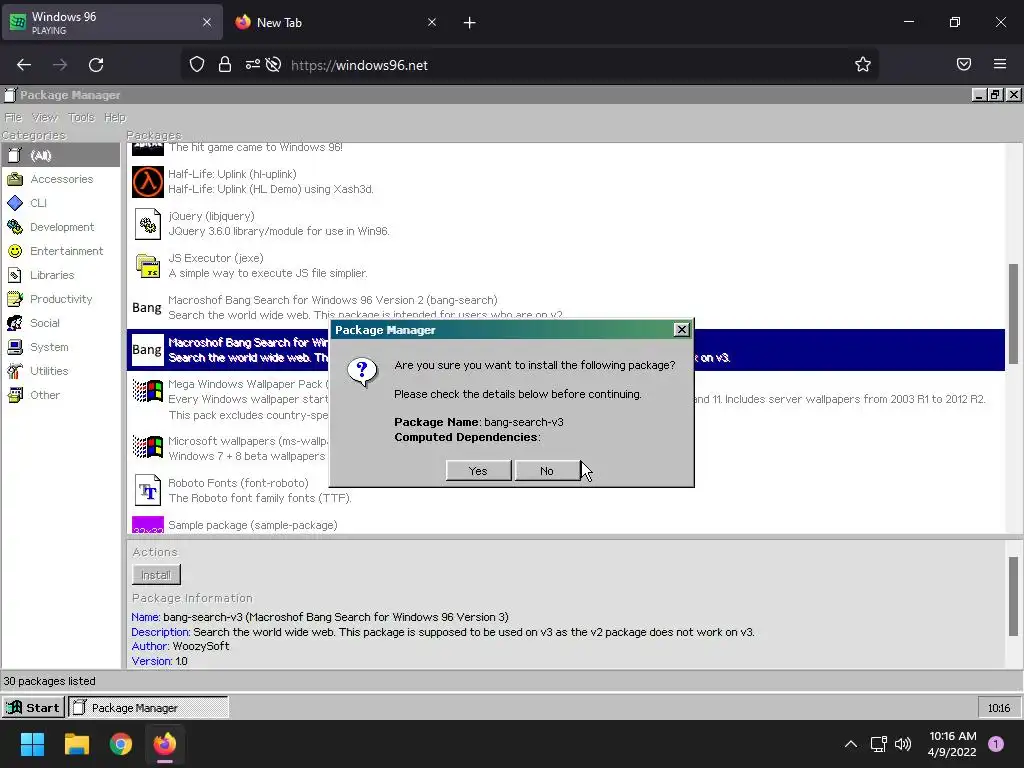Click Firefox icon in Windows taskbar

coord(165,744)
